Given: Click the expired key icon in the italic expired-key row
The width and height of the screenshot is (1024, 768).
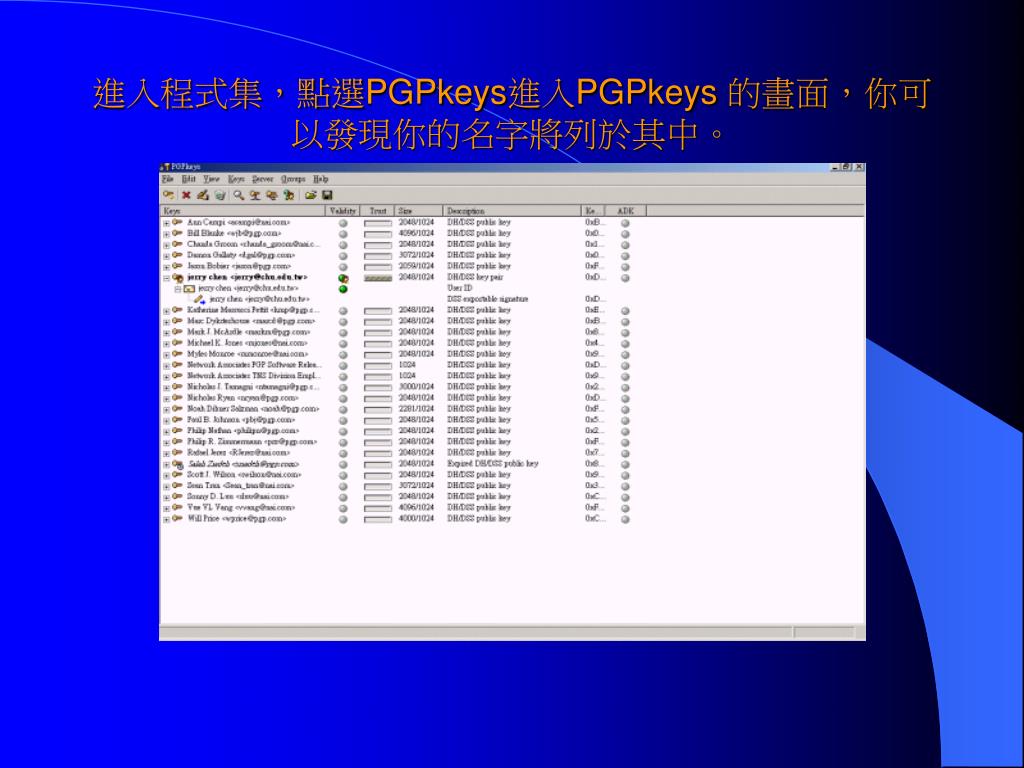Looking at the screenshot, I should point(178,464).
